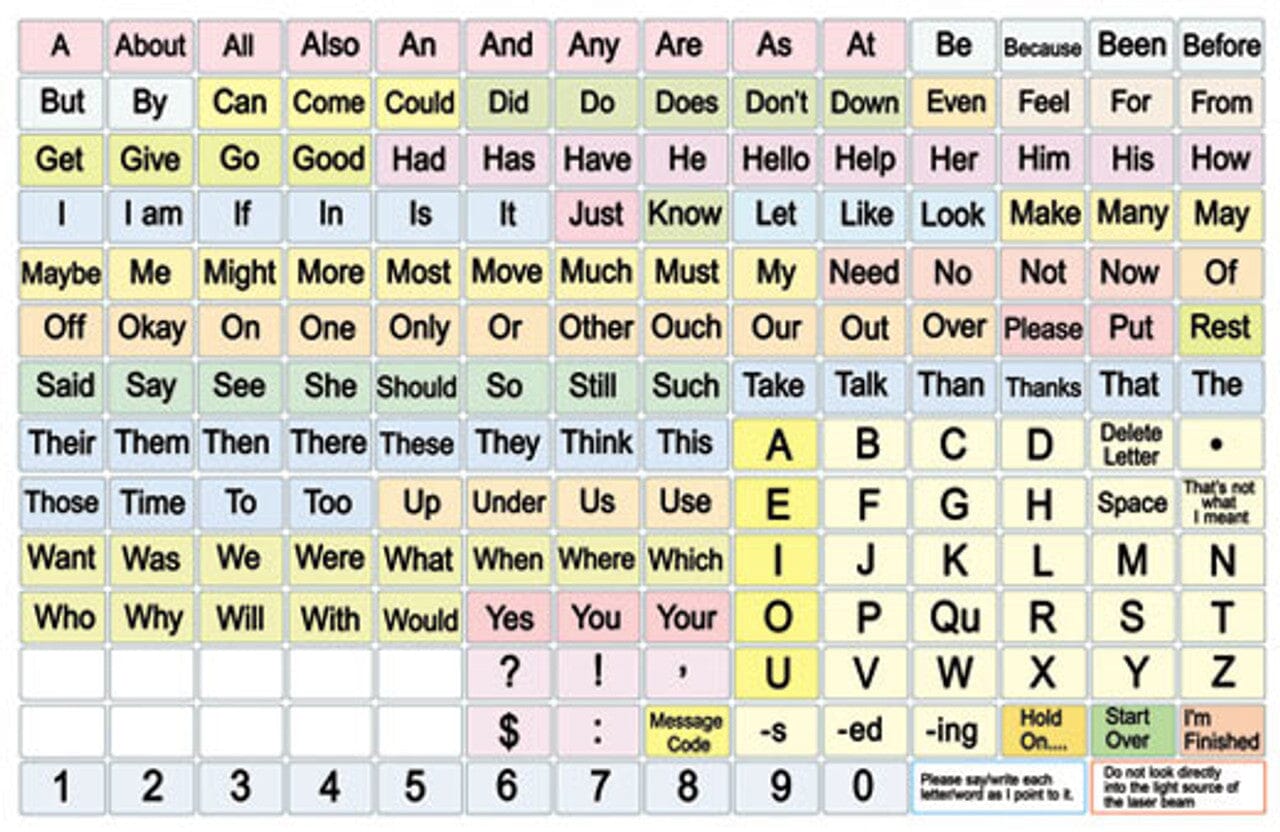
Task: Tap the letter "Qu" key
Action: 952,617
